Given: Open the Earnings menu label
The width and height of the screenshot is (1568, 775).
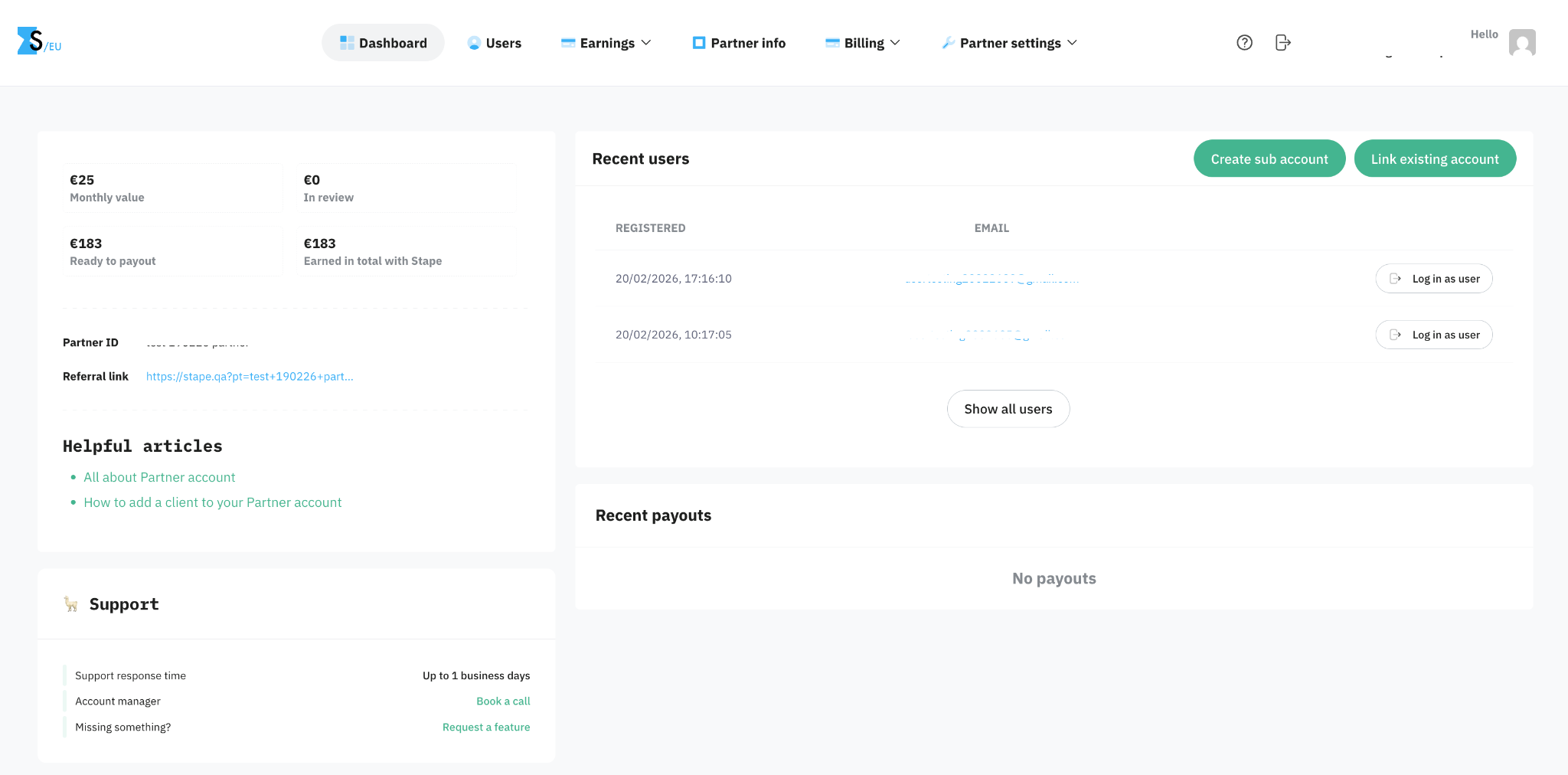Looking at the screenshot, I should pos(607,43).
